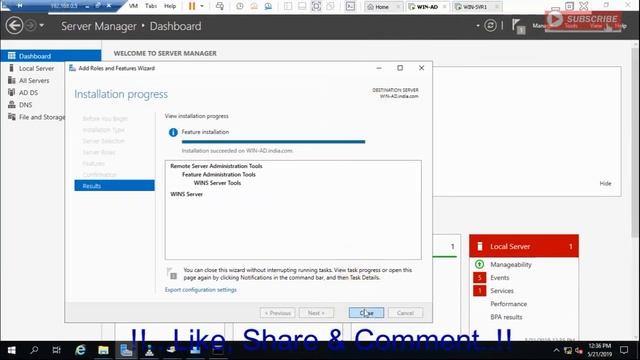The width and height of the screenshot is (640, 360).
Task: Click Server Manager taskbar icon
Action: click(x=126, y=350)
